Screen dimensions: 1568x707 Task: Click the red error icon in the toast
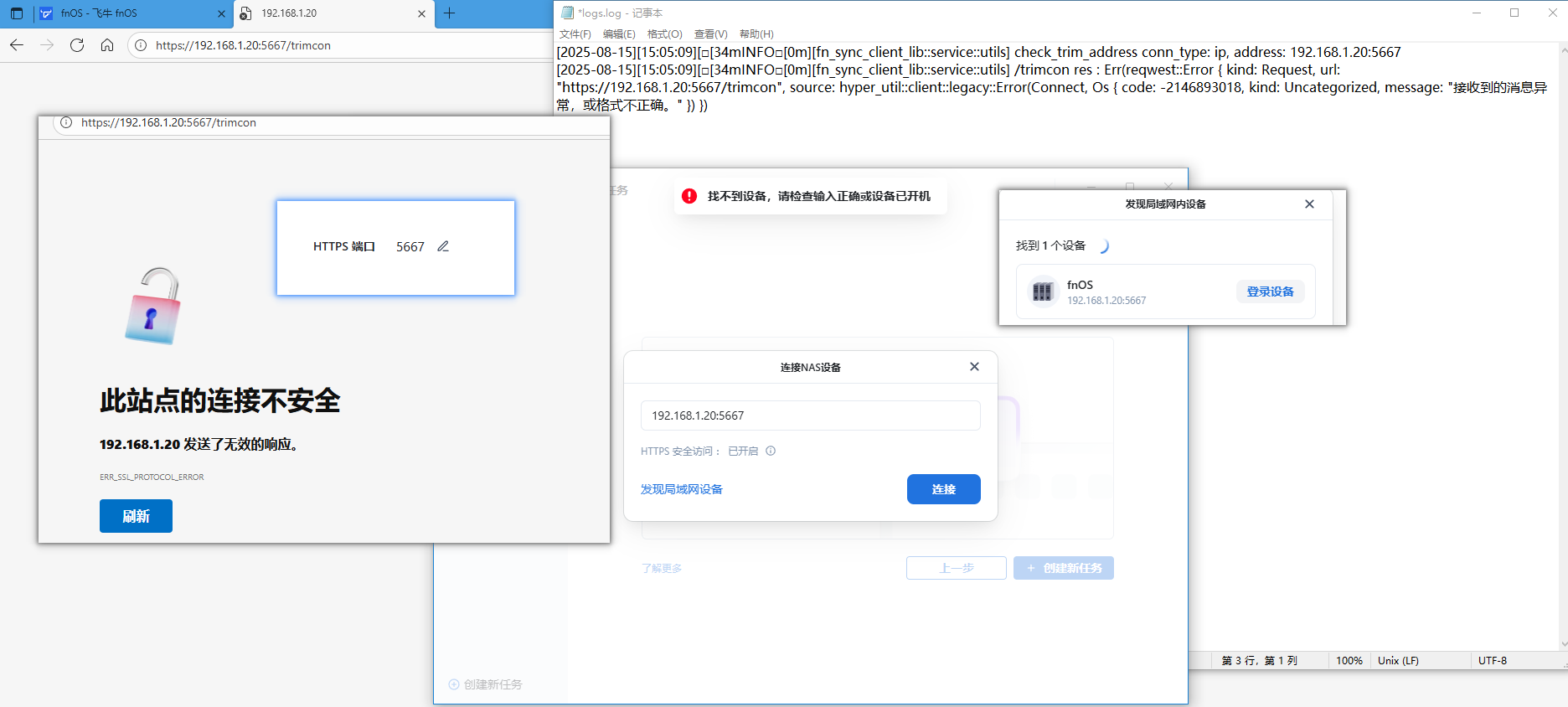(689, 196)
